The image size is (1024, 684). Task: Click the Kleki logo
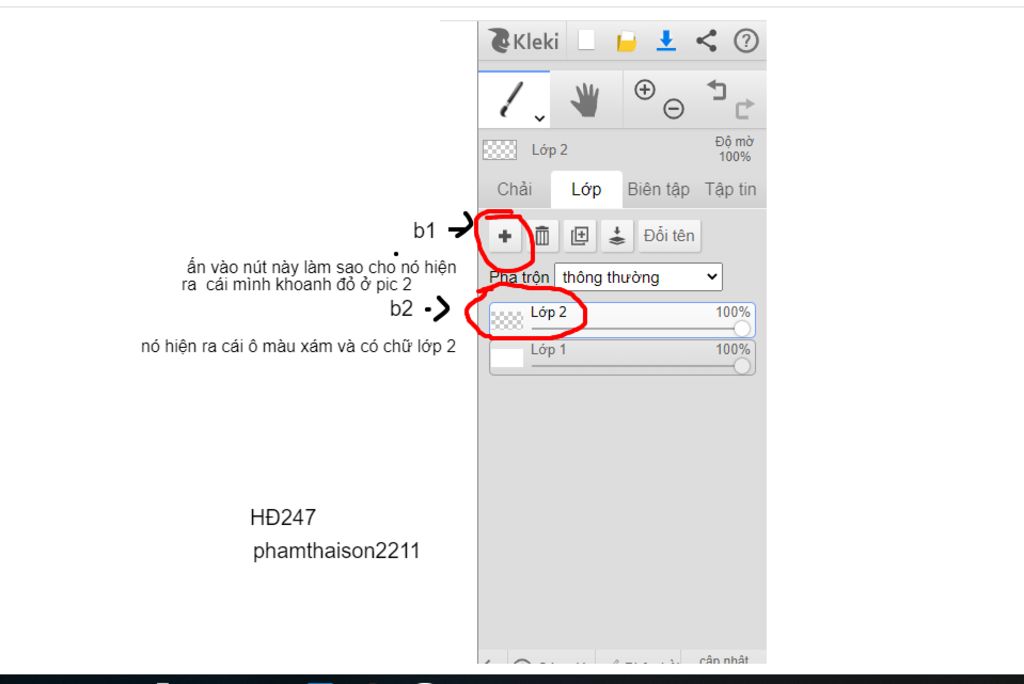pos(523,41)
